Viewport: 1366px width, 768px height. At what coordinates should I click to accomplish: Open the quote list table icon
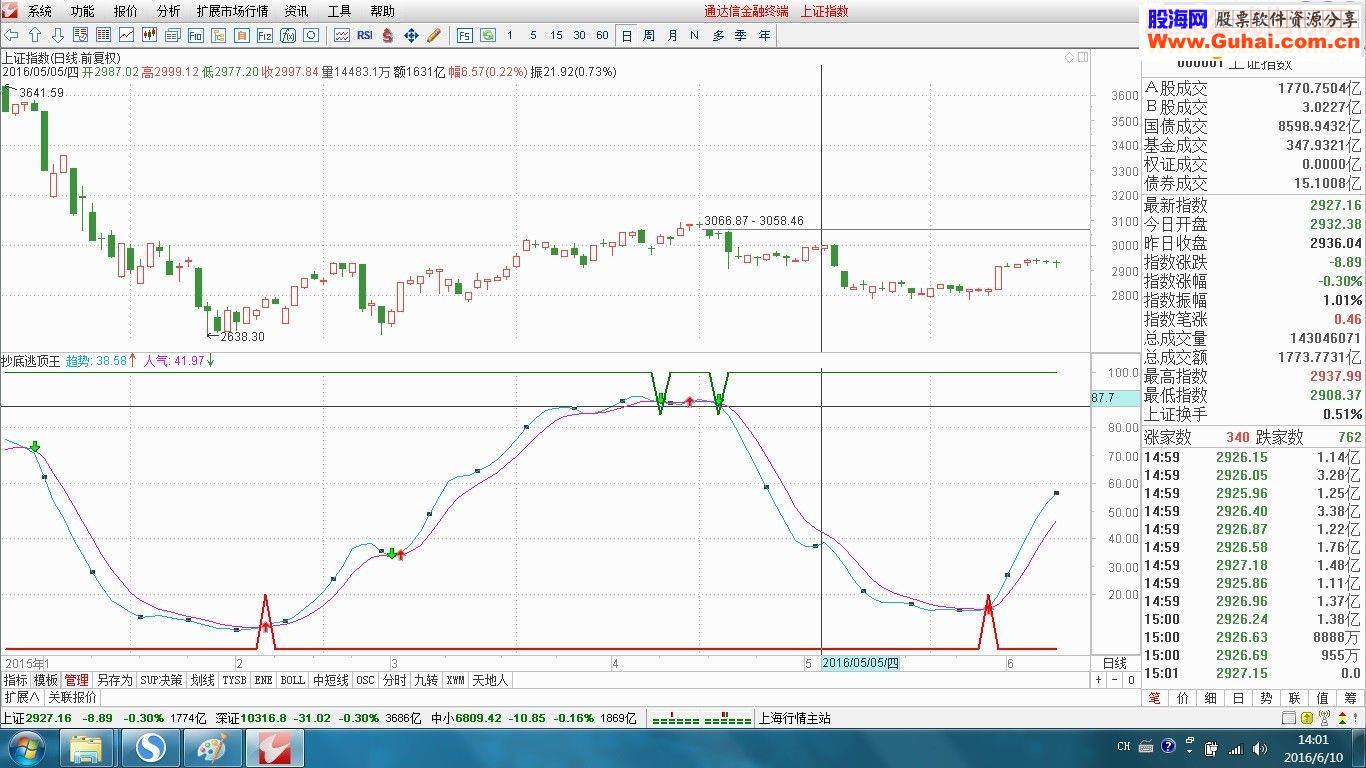coord(103,35)
